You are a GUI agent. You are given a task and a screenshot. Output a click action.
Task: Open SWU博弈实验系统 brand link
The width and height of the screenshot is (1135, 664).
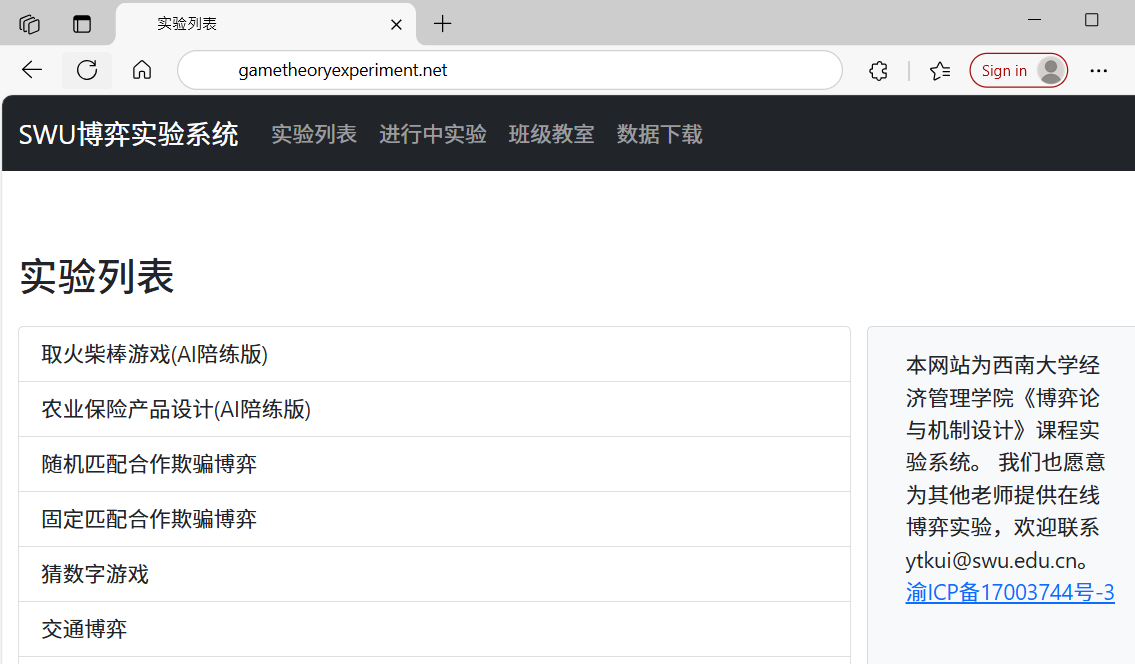click(128, 134)
